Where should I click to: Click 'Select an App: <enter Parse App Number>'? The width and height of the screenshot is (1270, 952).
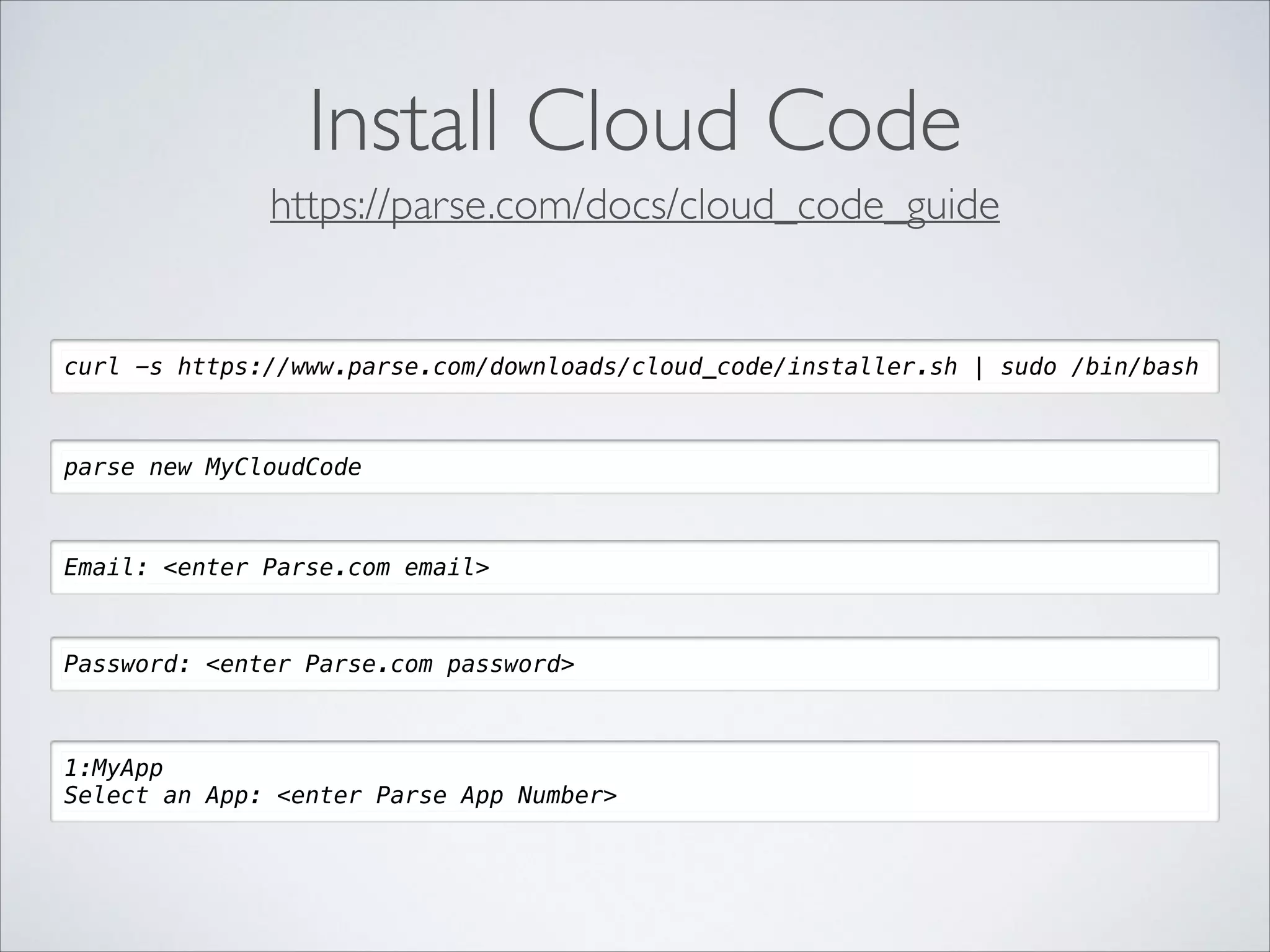pyautogui.click(x=340, y=795)
